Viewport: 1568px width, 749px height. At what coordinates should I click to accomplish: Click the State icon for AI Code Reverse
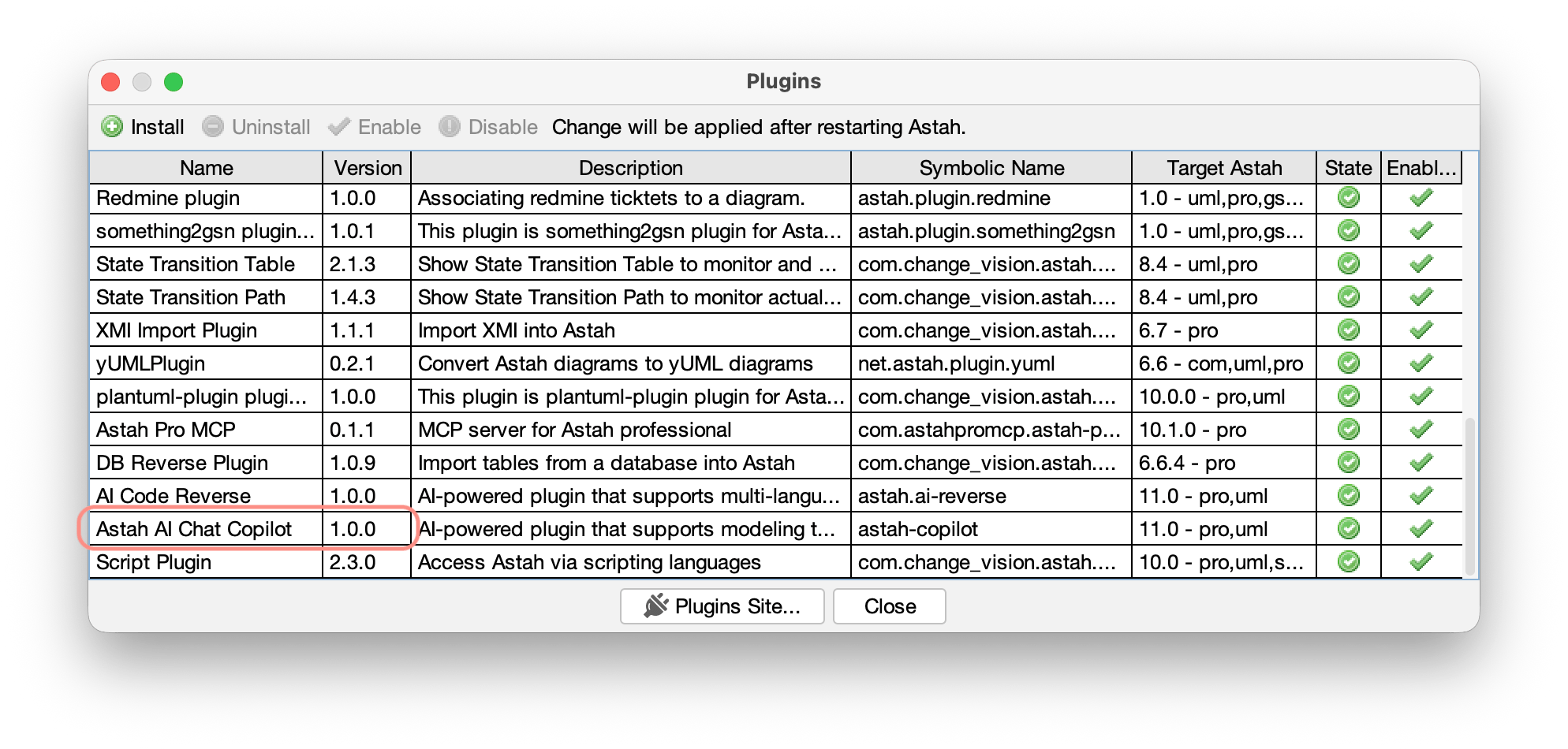point(1347,495)
